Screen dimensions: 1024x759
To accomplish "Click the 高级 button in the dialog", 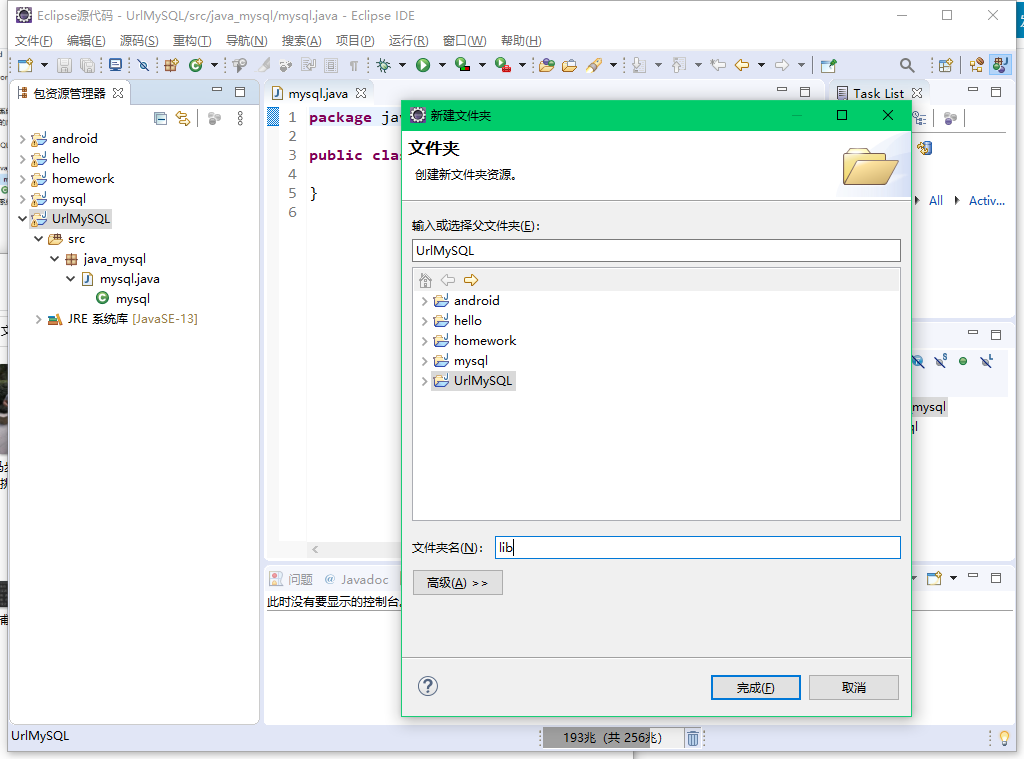I will (457, 582).
